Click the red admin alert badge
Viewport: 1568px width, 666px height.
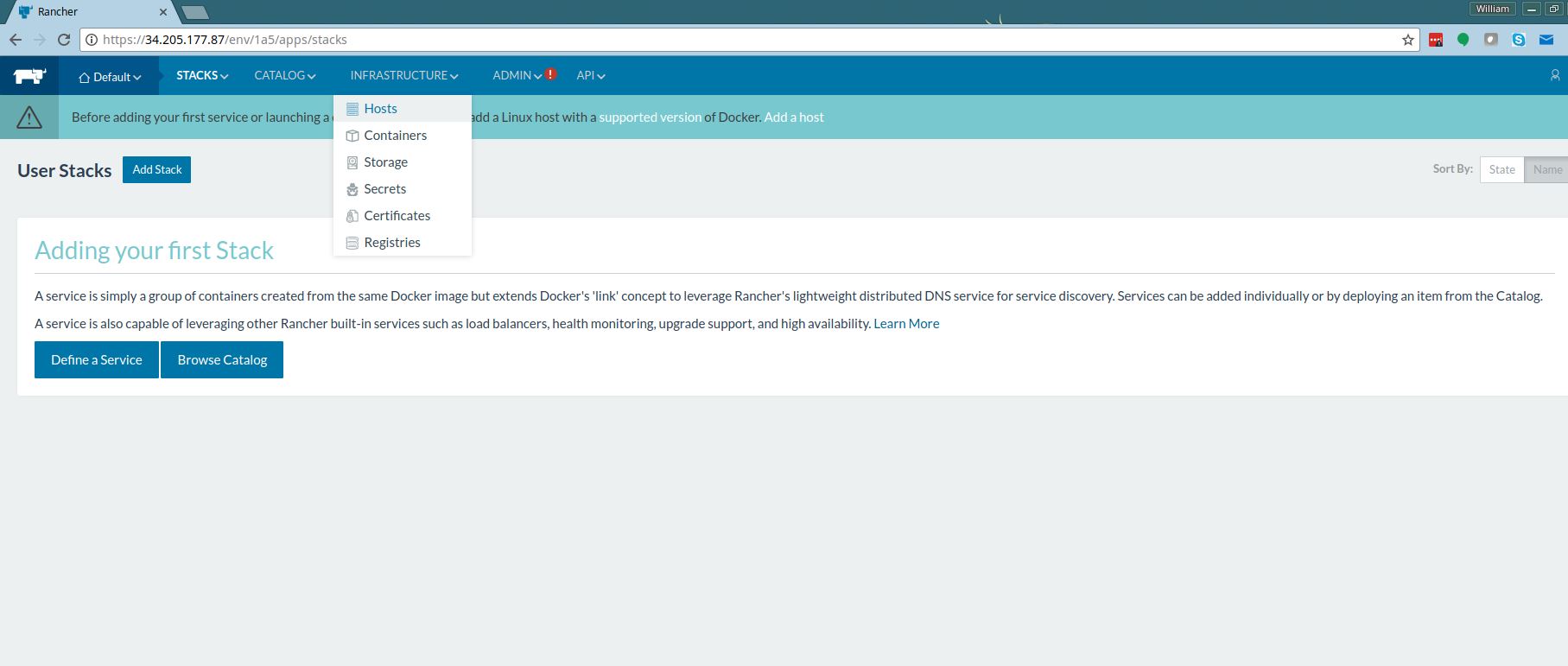coord(550,74)
